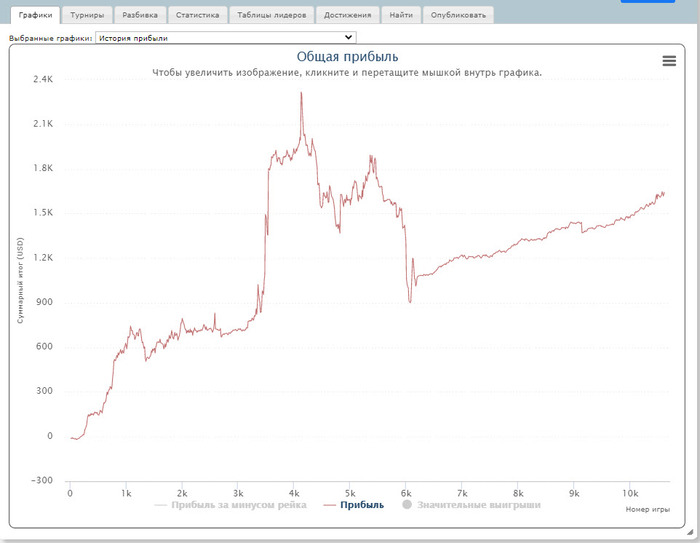Screen dimensions: 700x543
Task: Click the peak of the profit line
Action: click(x=301, y=93)
